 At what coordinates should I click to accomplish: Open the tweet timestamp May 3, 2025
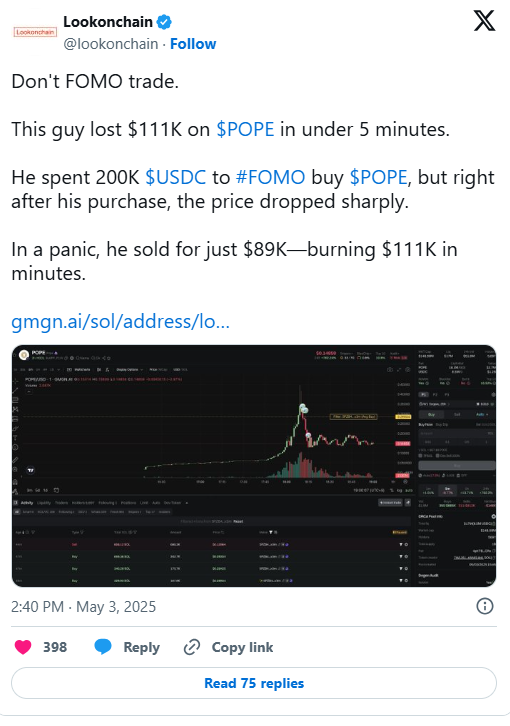(83, 607)
